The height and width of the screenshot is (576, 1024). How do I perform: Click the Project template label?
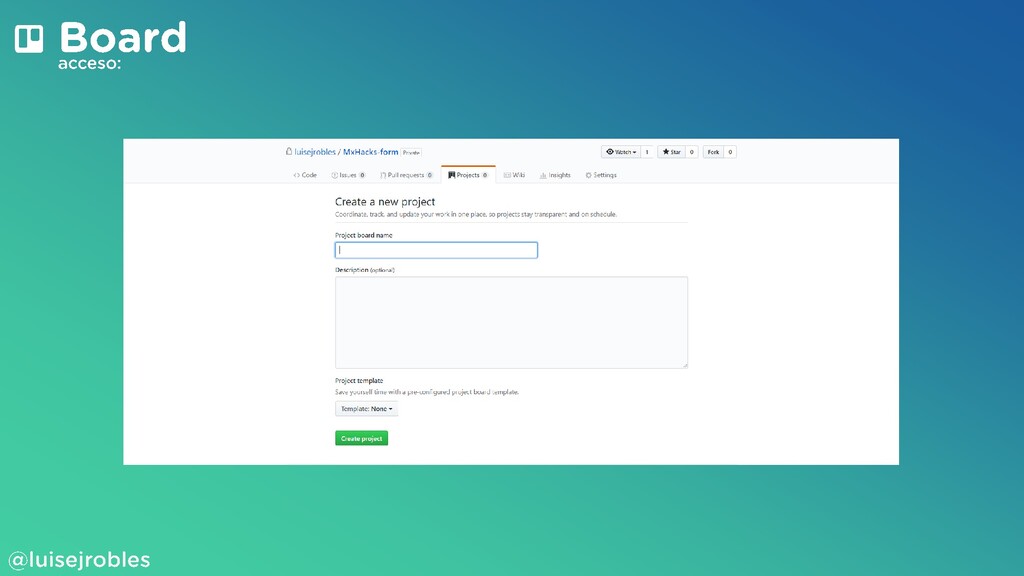click(x=359, y=381)
